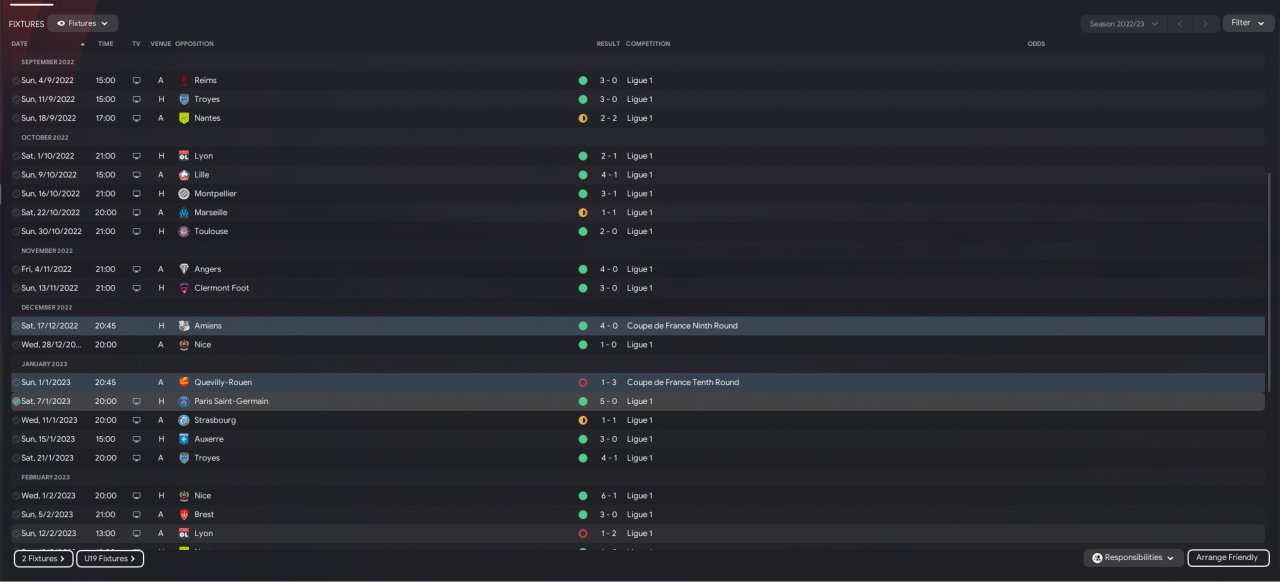This screenshot has height=582, width=1280.
Task: Click the Marseille club logo
Action: pyautogui.click(x=184, y=213)
